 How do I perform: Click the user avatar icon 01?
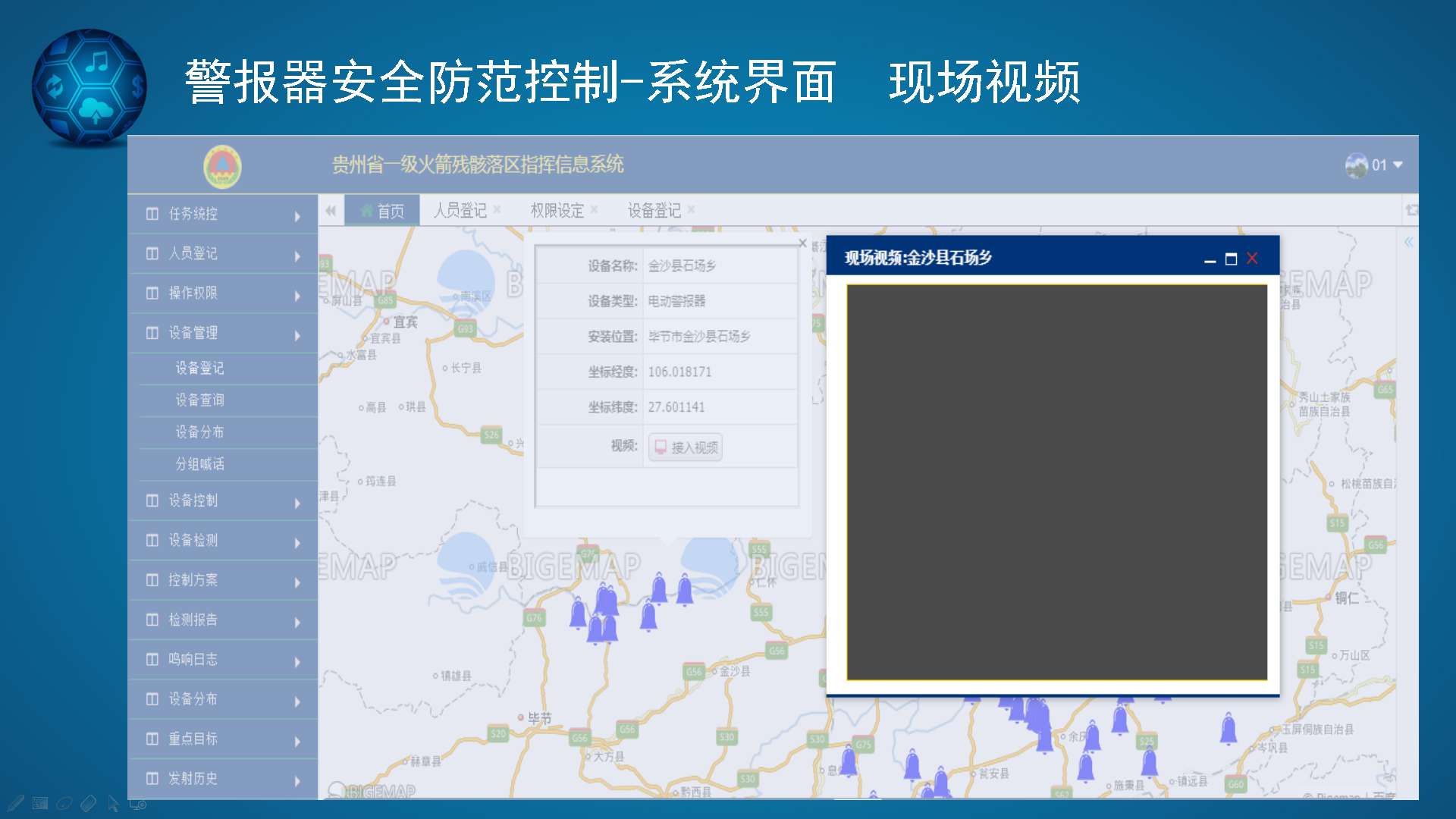[x=1356, y=165]
